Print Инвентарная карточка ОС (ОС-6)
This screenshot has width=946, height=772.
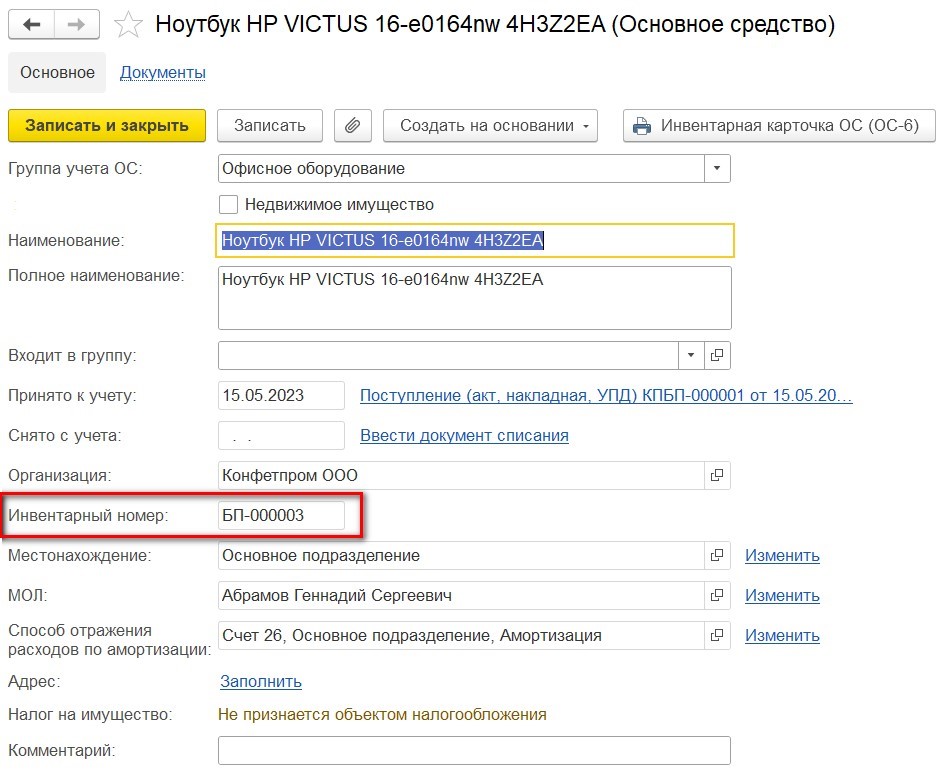point(779,125)
